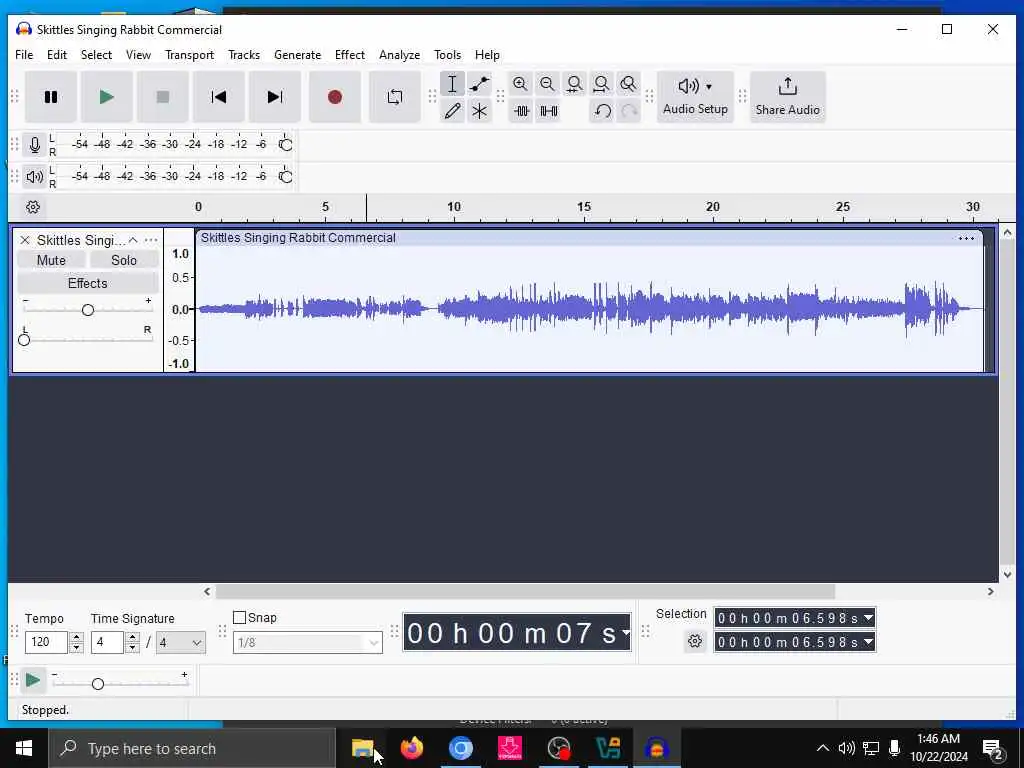The width and height of the screenshot is (1024, 768).
Task: Mute the Skittles Singing track
Action: click(x=51, y=261)
